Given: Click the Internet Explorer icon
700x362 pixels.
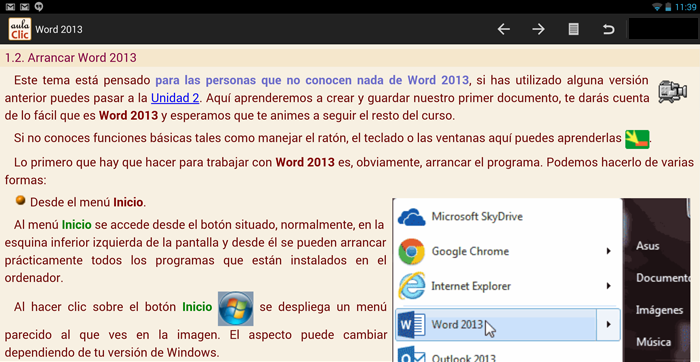Looking at the screenshot, I should click(x=411, y=286).
